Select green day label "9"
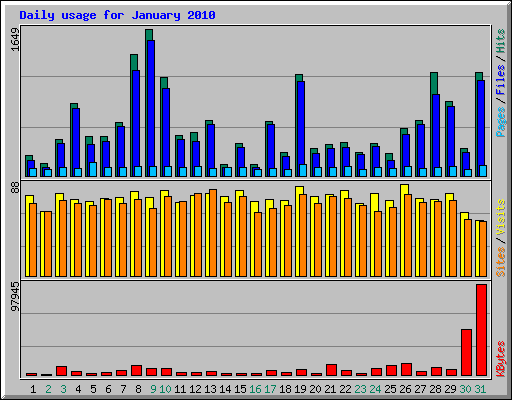This screenshot has width=512, height=400. tap(153, 389)
